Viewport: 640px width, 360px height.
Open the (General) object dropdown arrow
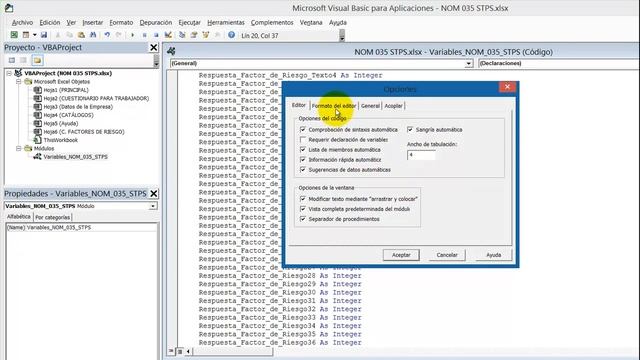coord(469,64)
